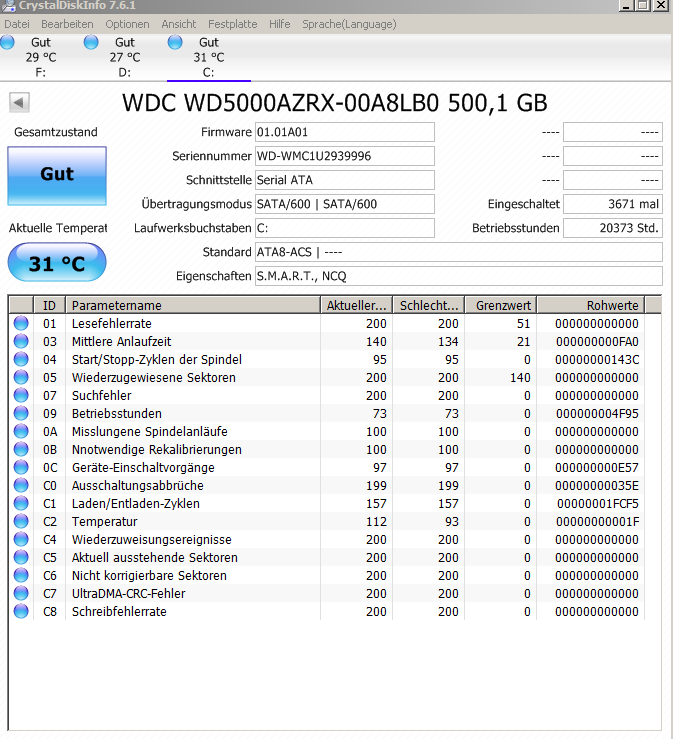Click status orb of Mittlere Anlaufzeit row
Screen dimensions: 673x739
click(x=21, y=341)
